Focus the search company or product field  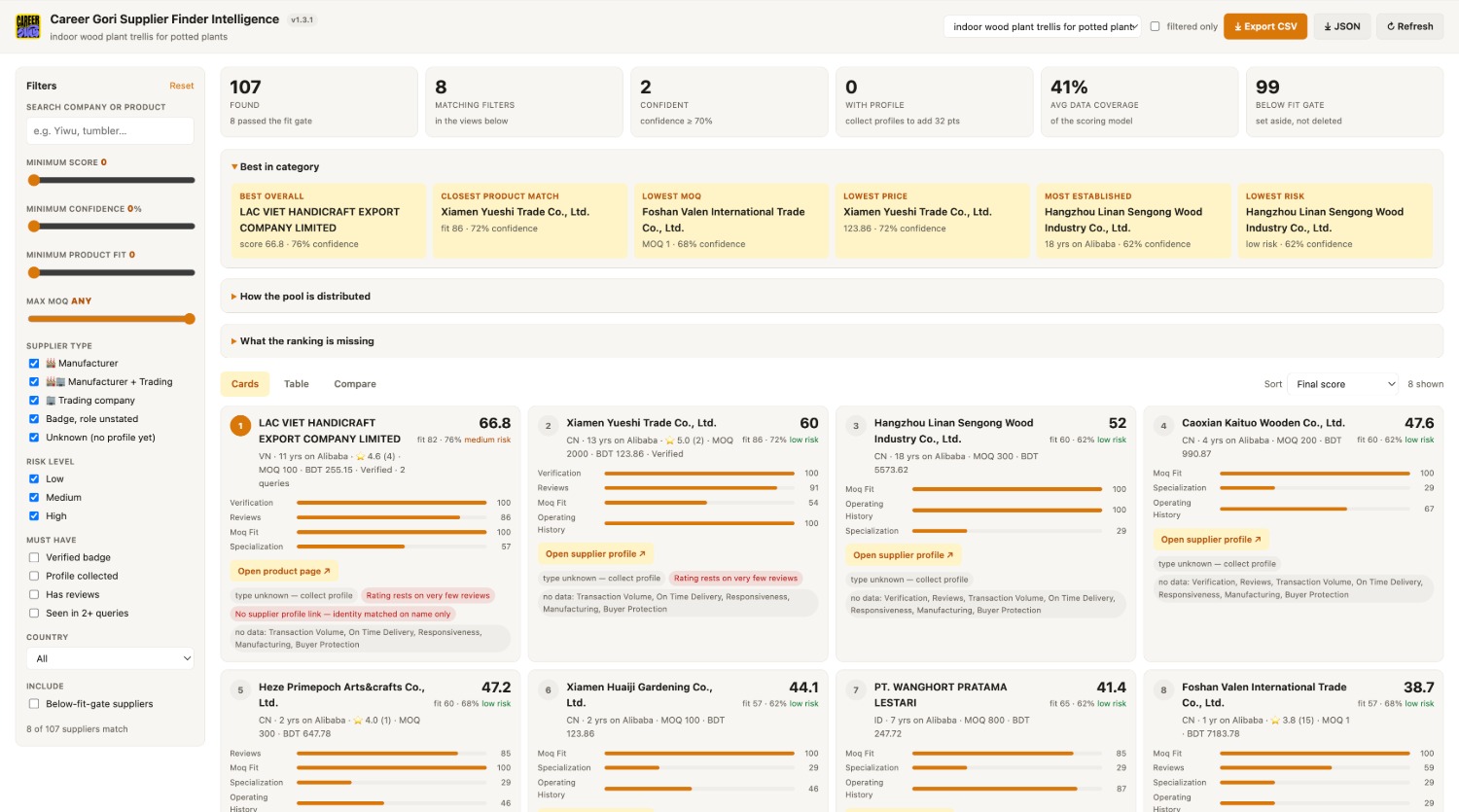tap(110, 131)
